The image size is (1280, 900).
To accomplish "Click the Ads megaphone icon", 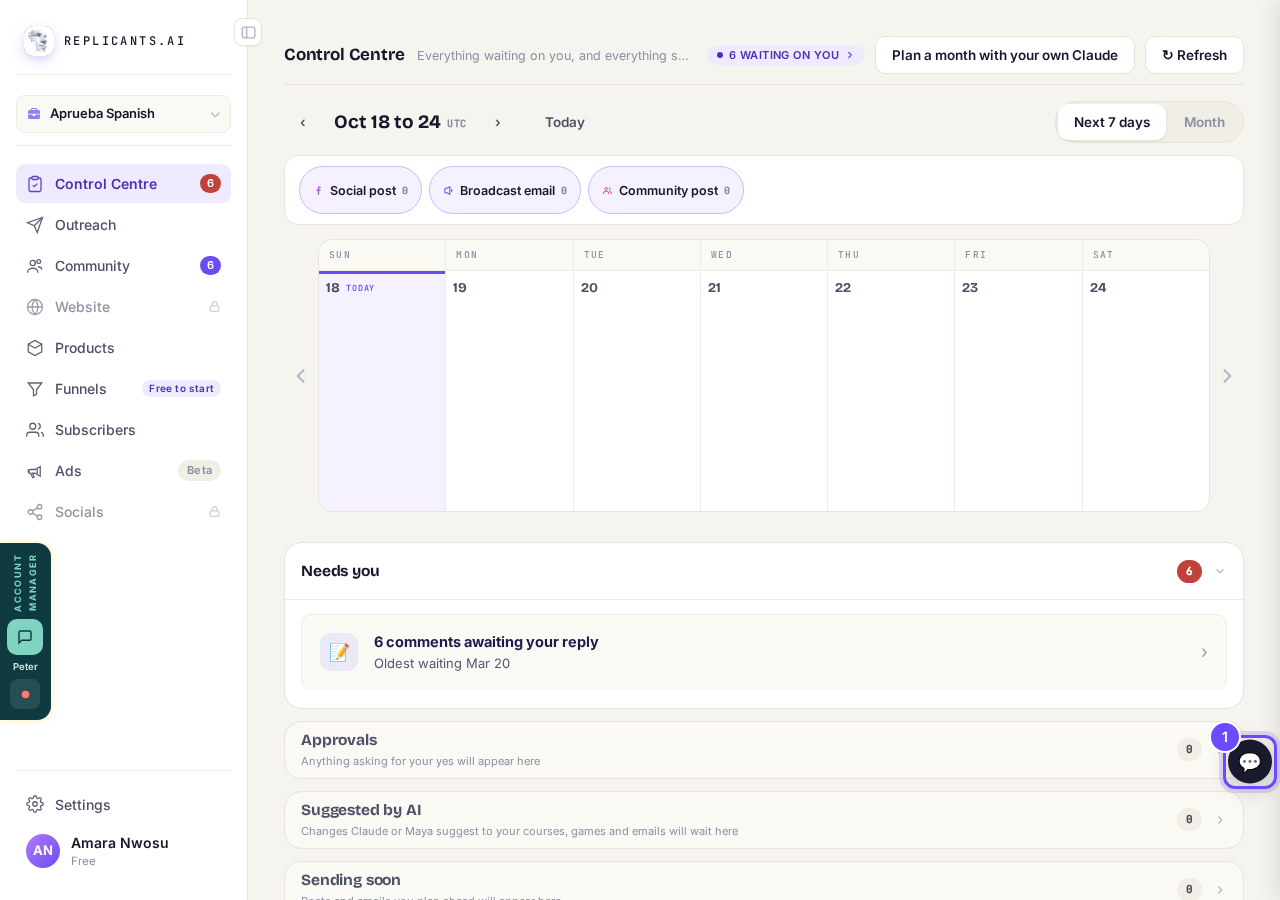I will tap(35, 471).
